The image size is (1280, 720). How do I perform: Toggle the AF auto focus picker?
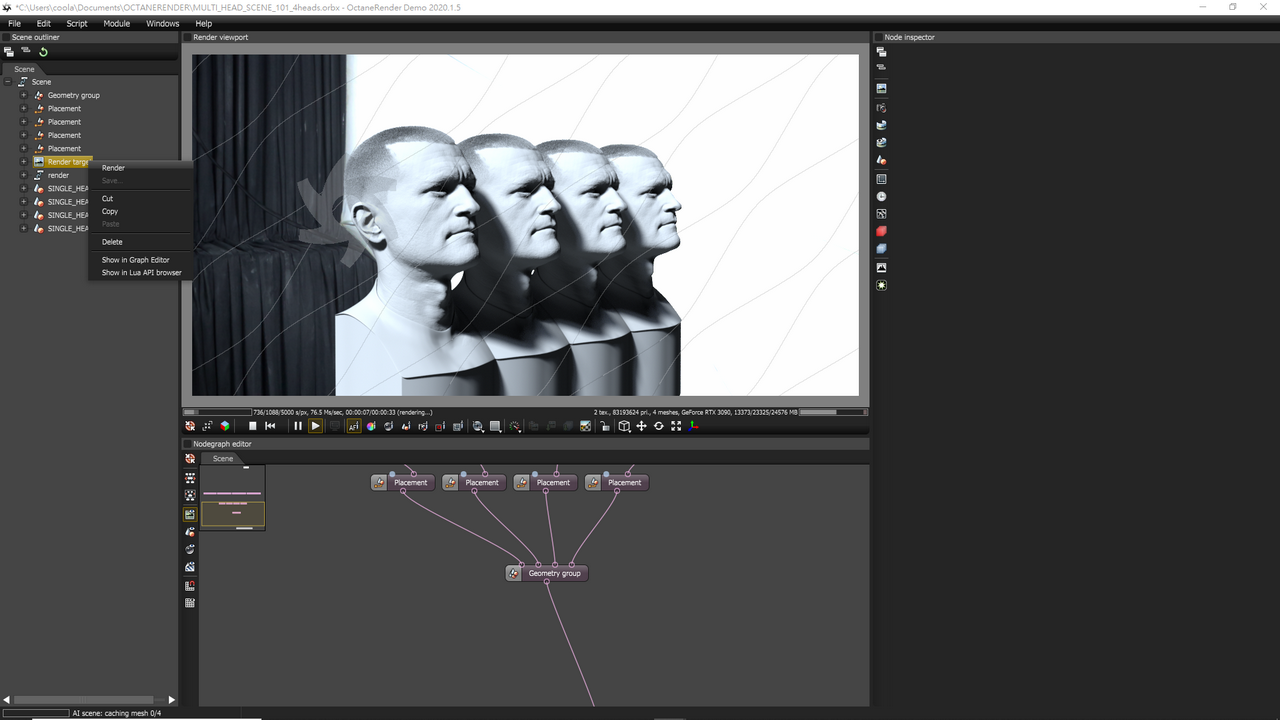(354, 426)
